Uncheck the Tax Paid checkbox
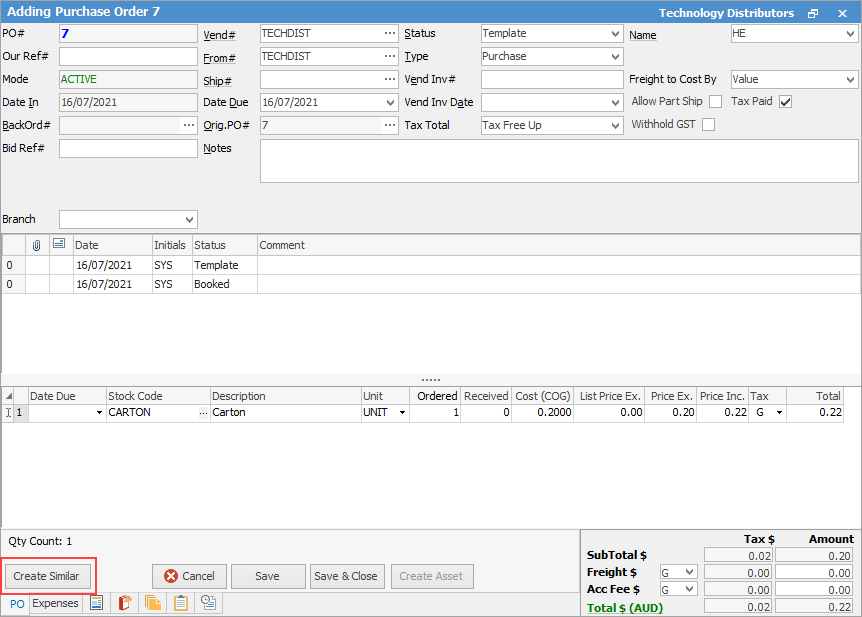Screen dimensions: 862x617 pos(785,102)
